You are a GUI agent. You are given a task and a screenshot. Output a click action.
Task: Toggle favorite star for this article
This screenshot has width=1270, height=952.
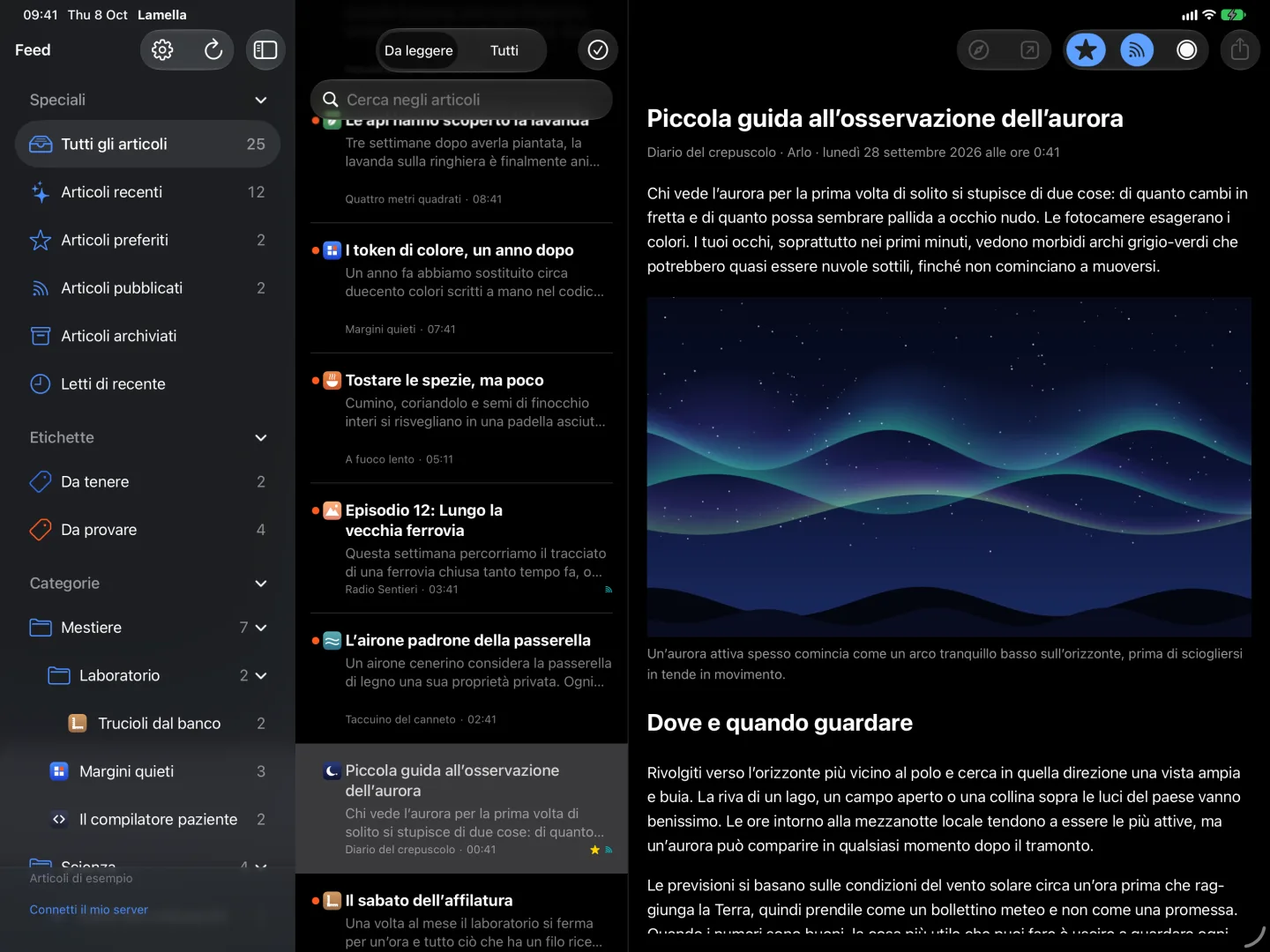tap(1087, 50)
